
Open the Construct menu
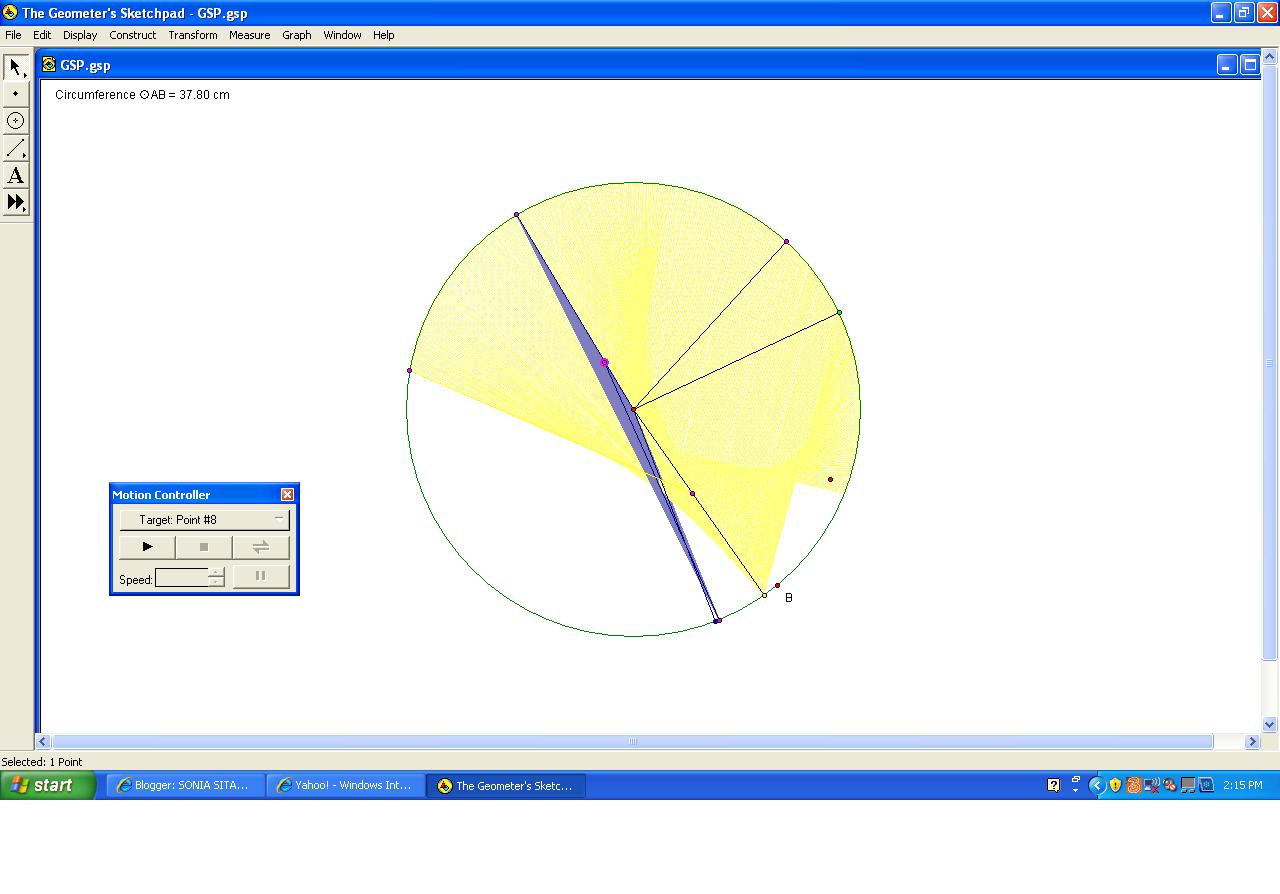pyautogui.click(x=132, y=35)
